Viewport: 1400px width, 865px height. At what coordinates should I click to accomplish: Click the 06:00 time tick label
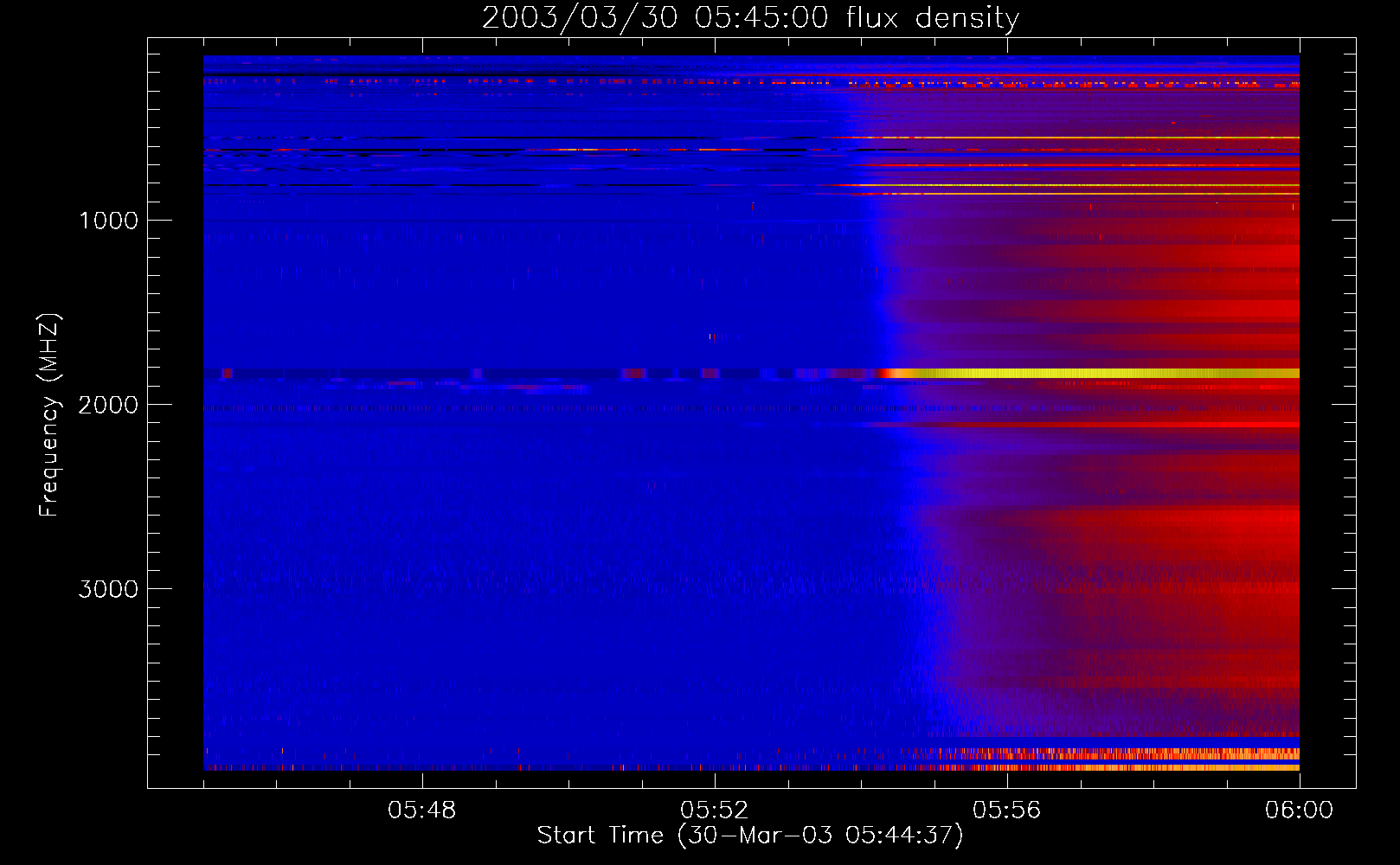(x=1299, y=811)
